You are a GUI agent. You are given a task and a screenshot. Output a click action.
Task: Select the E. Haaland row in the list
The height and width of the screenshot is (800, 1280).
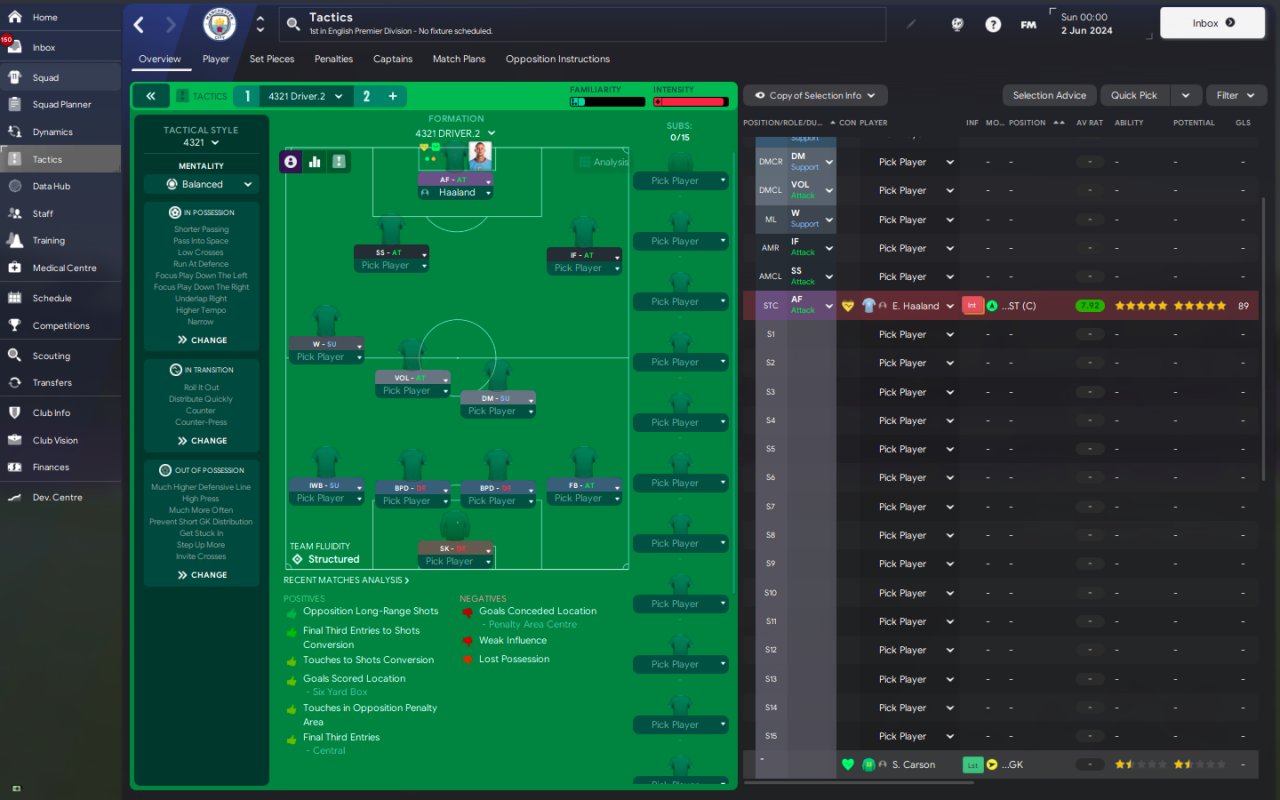1000,306
